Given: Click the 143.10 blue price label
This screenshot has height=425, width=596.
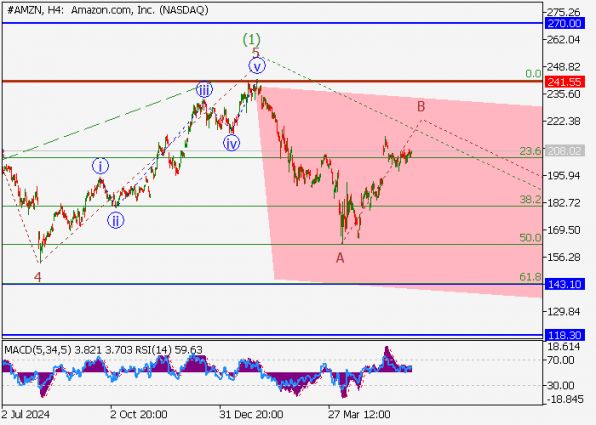Looking at the screenshot, I should tap(564, 284).
